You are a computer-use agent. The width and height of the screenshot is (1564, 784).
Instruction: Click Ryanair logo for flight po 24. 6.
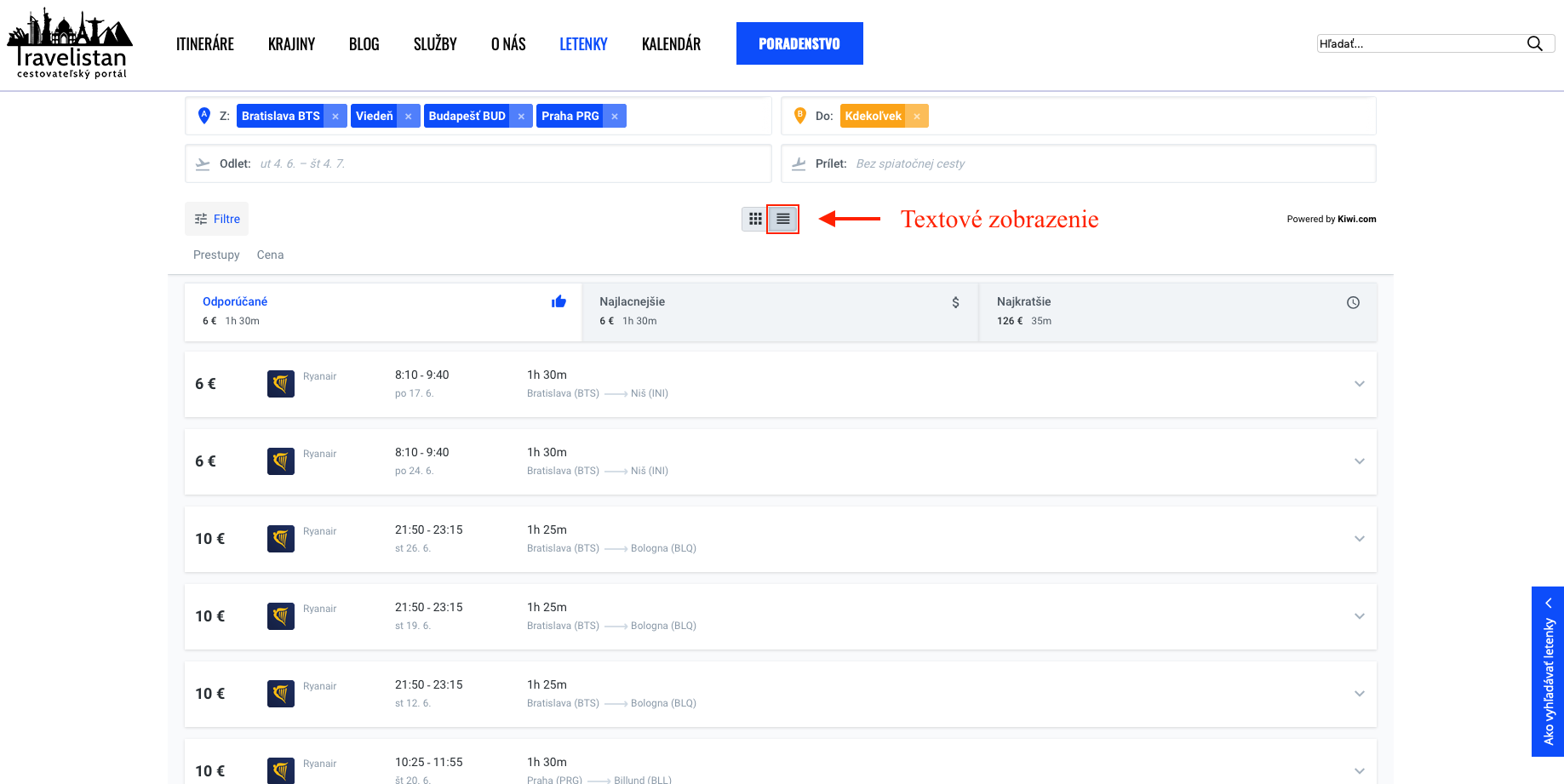(281, 461)
